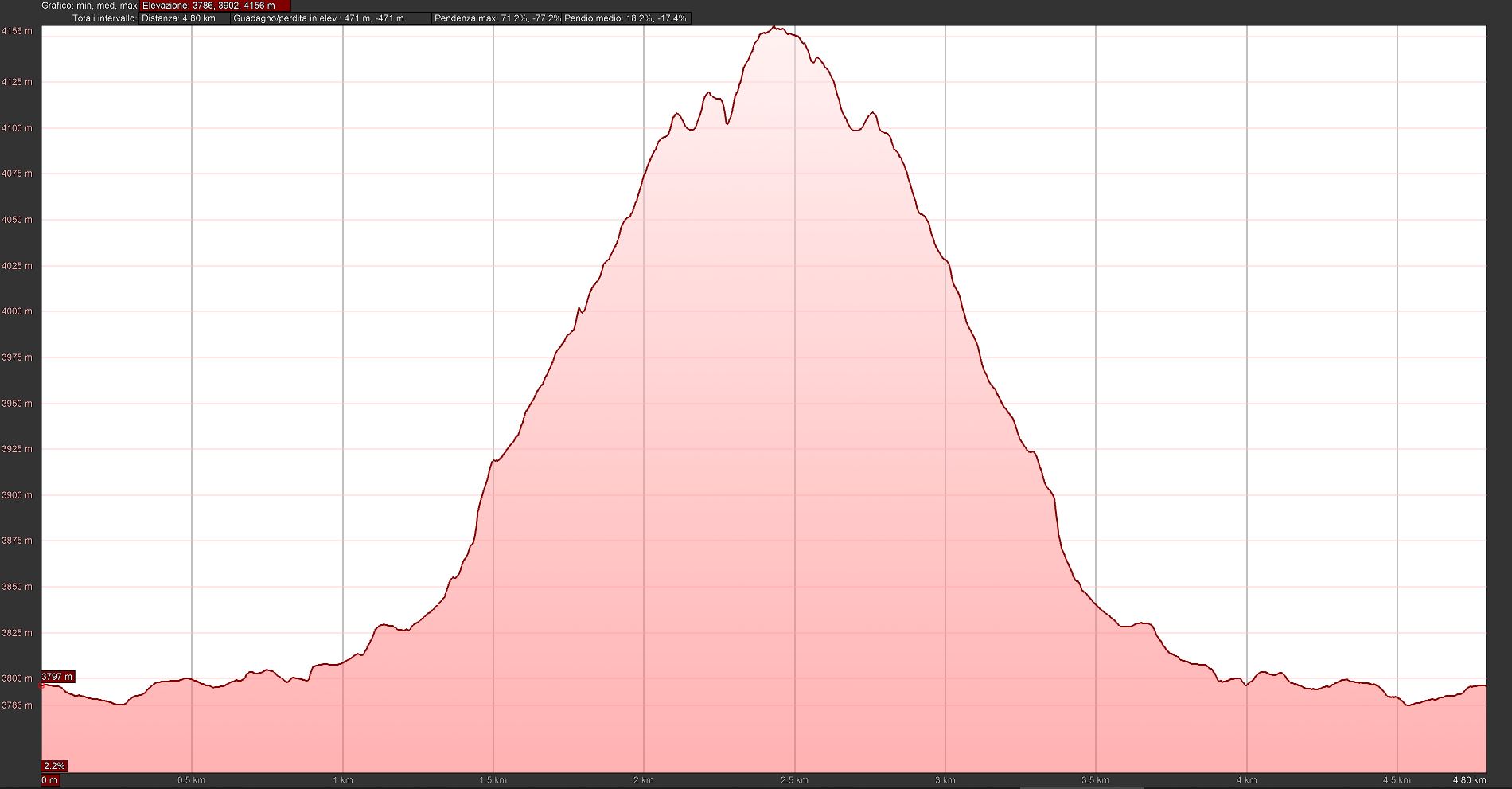This screenshot has height=789, width=1512.
Task: Click the Totali intervallo label
Action: click(104, 18)
